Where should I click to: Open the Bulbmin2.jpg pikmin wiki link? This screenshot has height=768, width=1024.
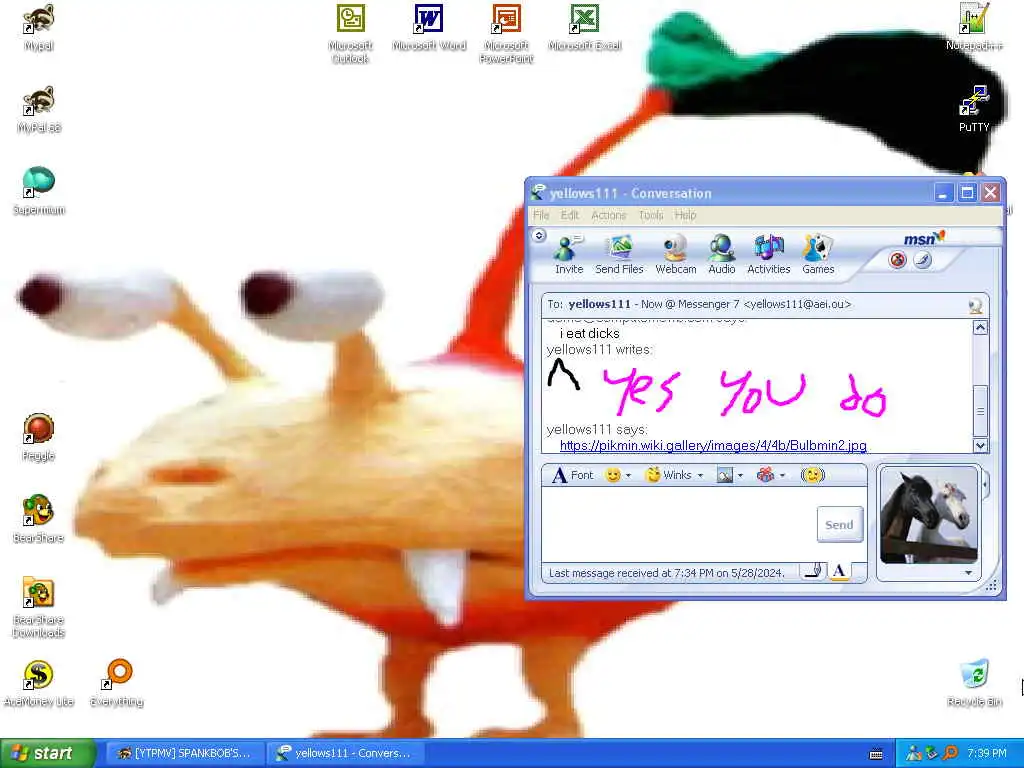click(x=713, y=445)
